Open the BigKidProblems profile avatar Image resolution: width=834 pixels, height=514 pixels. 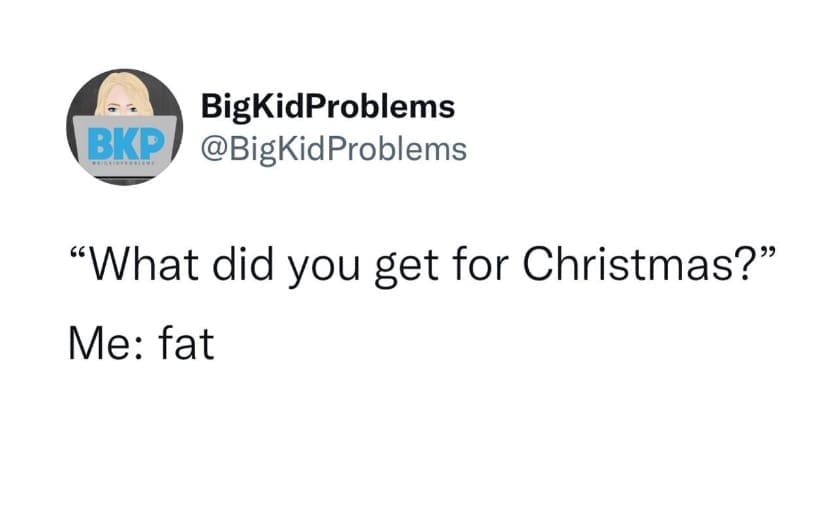click(x=125, y=127)
